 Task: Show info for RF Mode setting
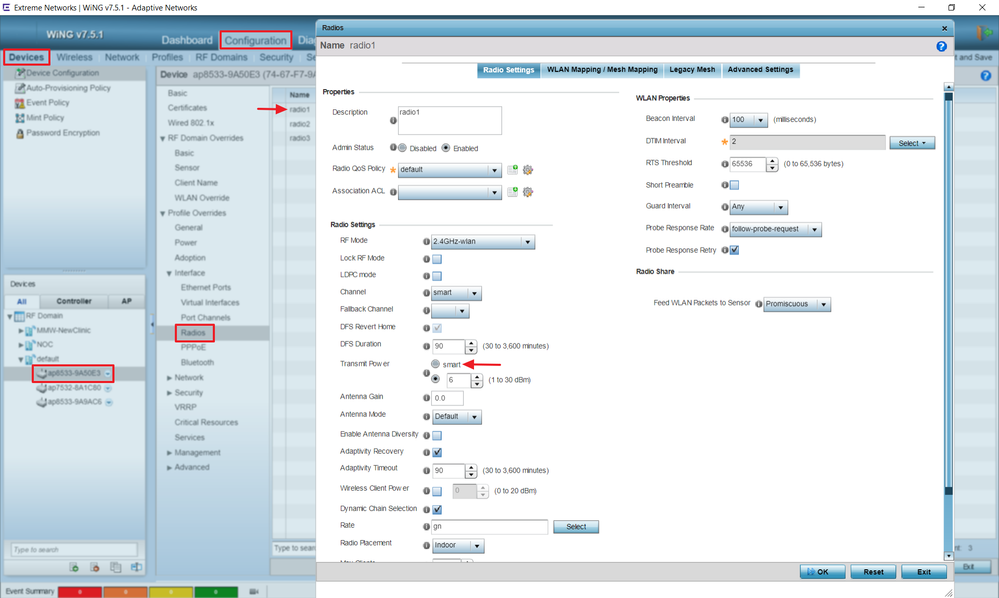(426, 241)
